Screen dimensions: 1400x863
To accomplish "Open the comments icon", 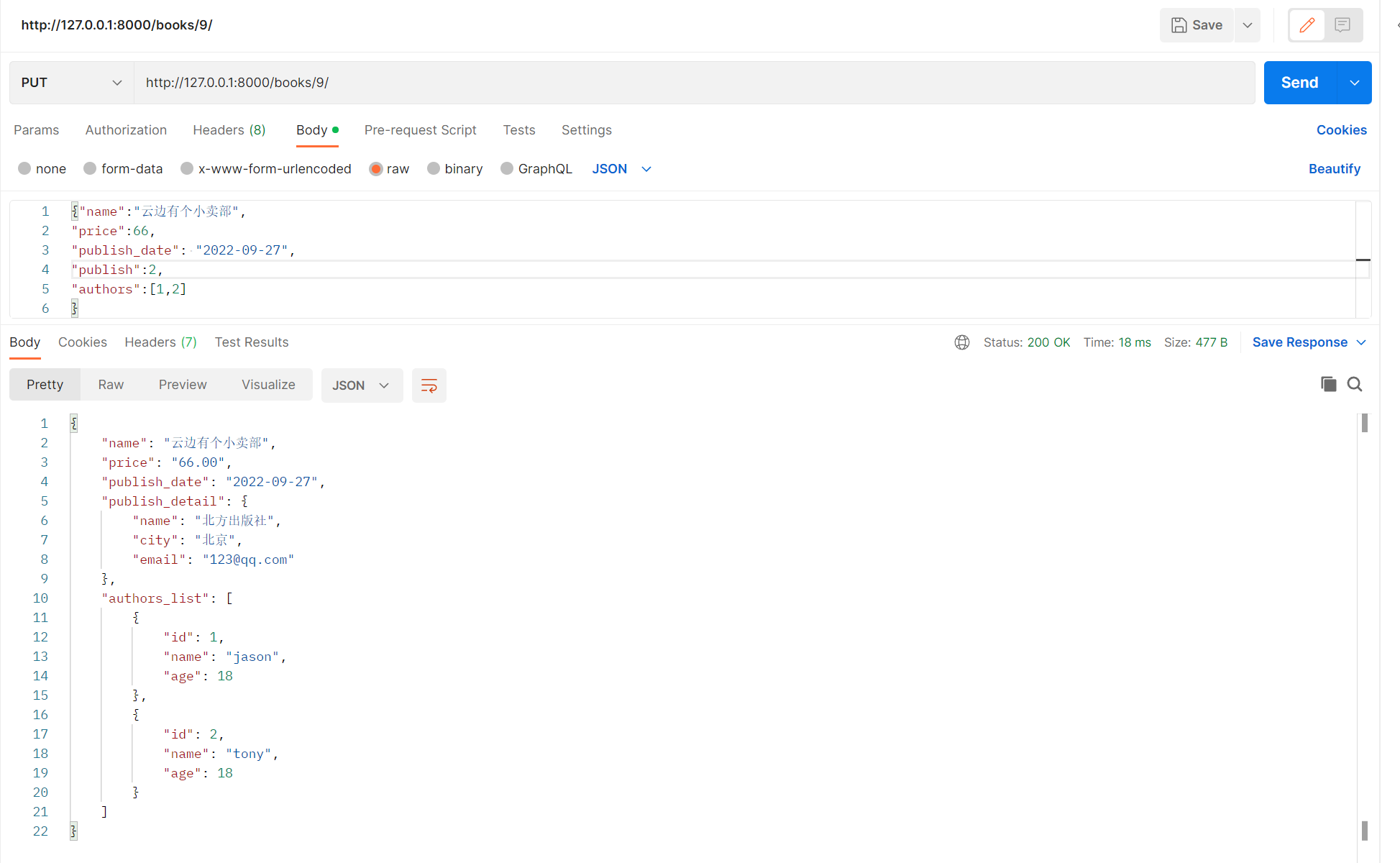I will click(x=1342, y=25).
